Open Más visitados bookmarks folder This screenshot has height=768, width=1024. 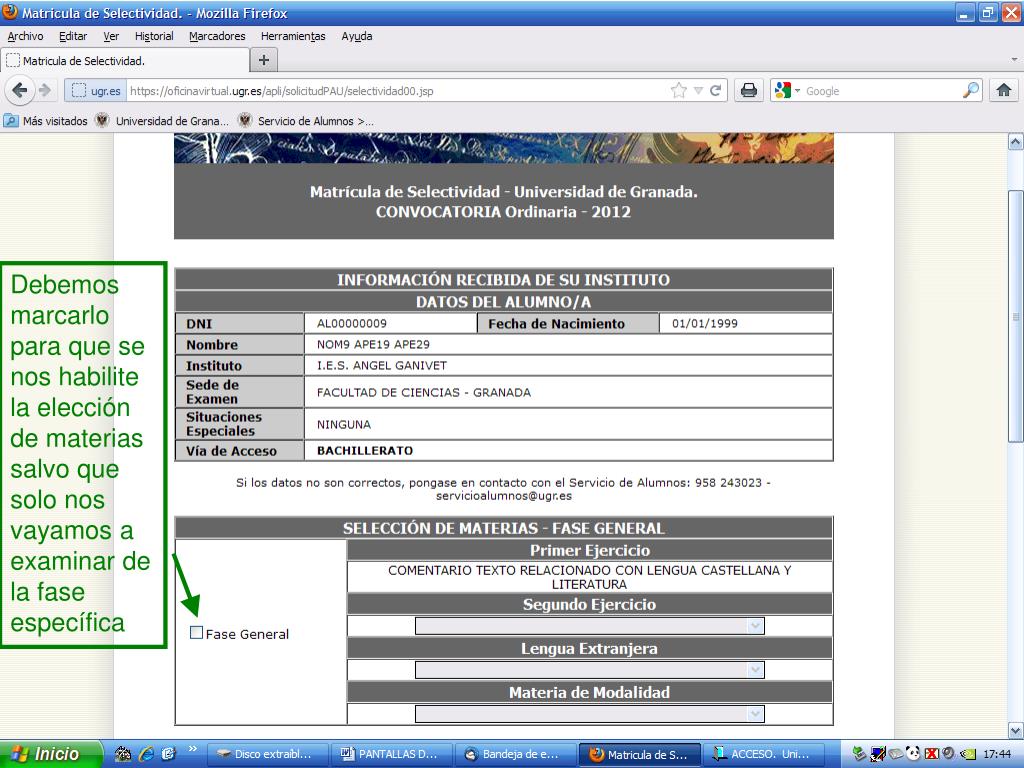click(46, 121)
